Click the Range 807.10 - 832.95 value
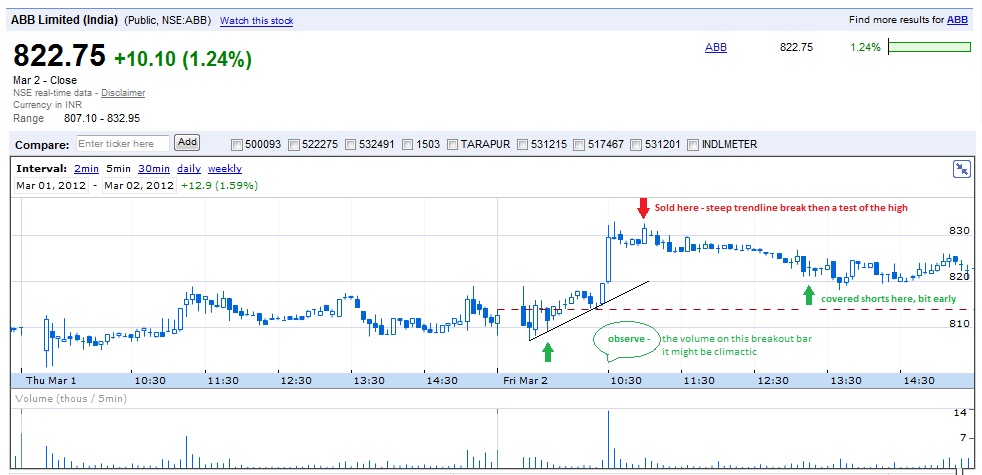 click(x=102, y=118)
